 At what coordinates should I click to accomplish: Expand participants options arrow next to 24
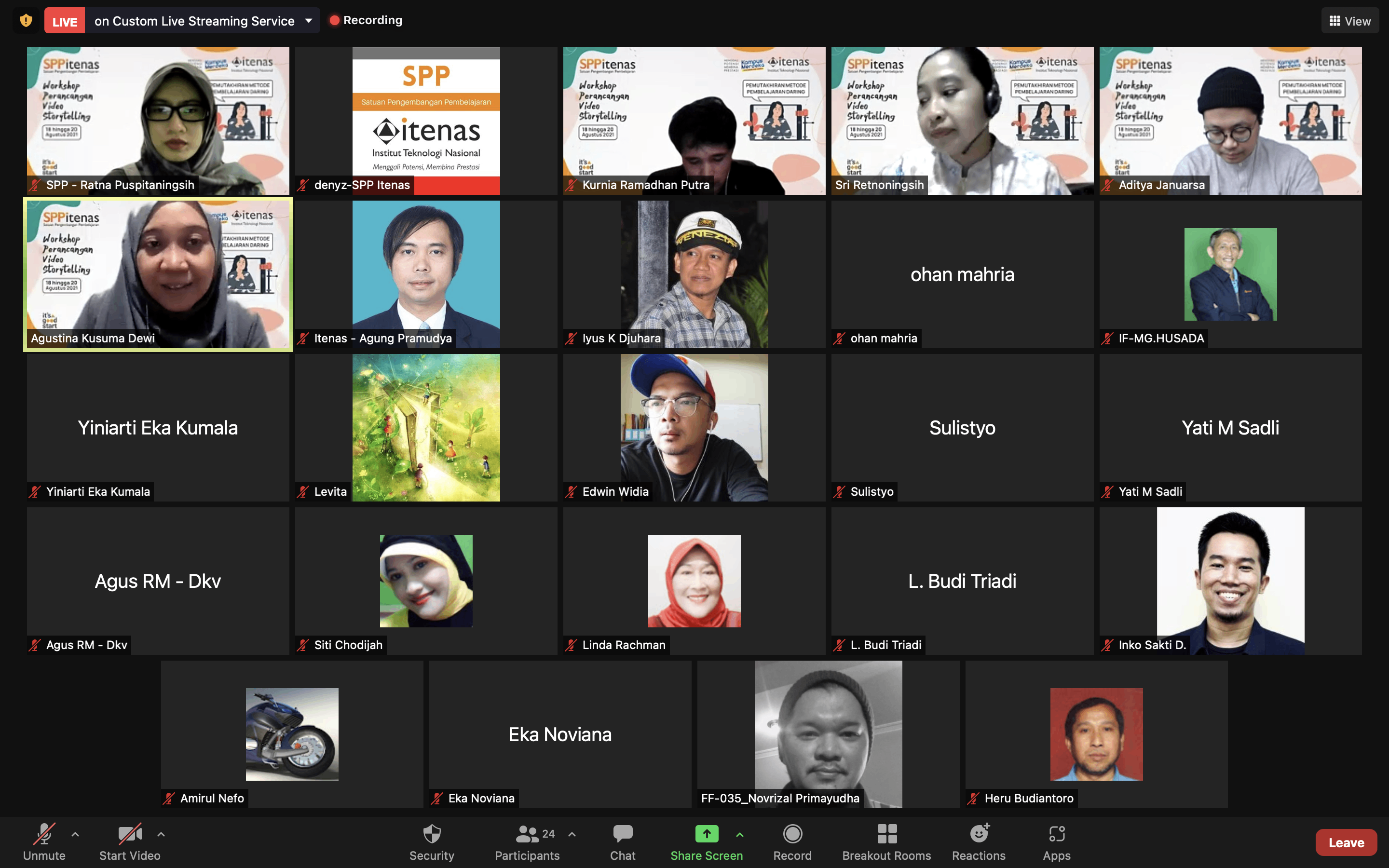[x=572, y=834]
